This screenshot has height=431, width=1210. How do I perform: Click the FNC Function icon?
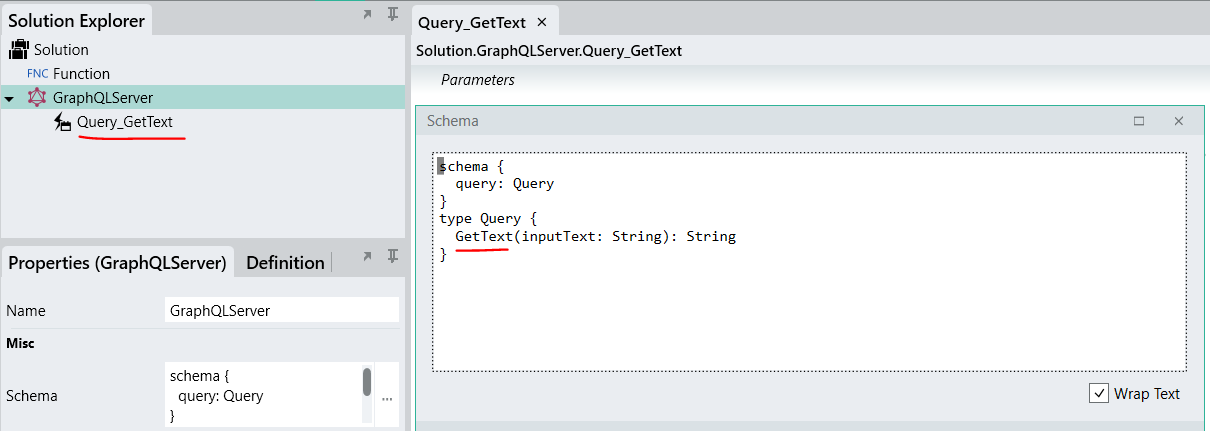point(37,74)
